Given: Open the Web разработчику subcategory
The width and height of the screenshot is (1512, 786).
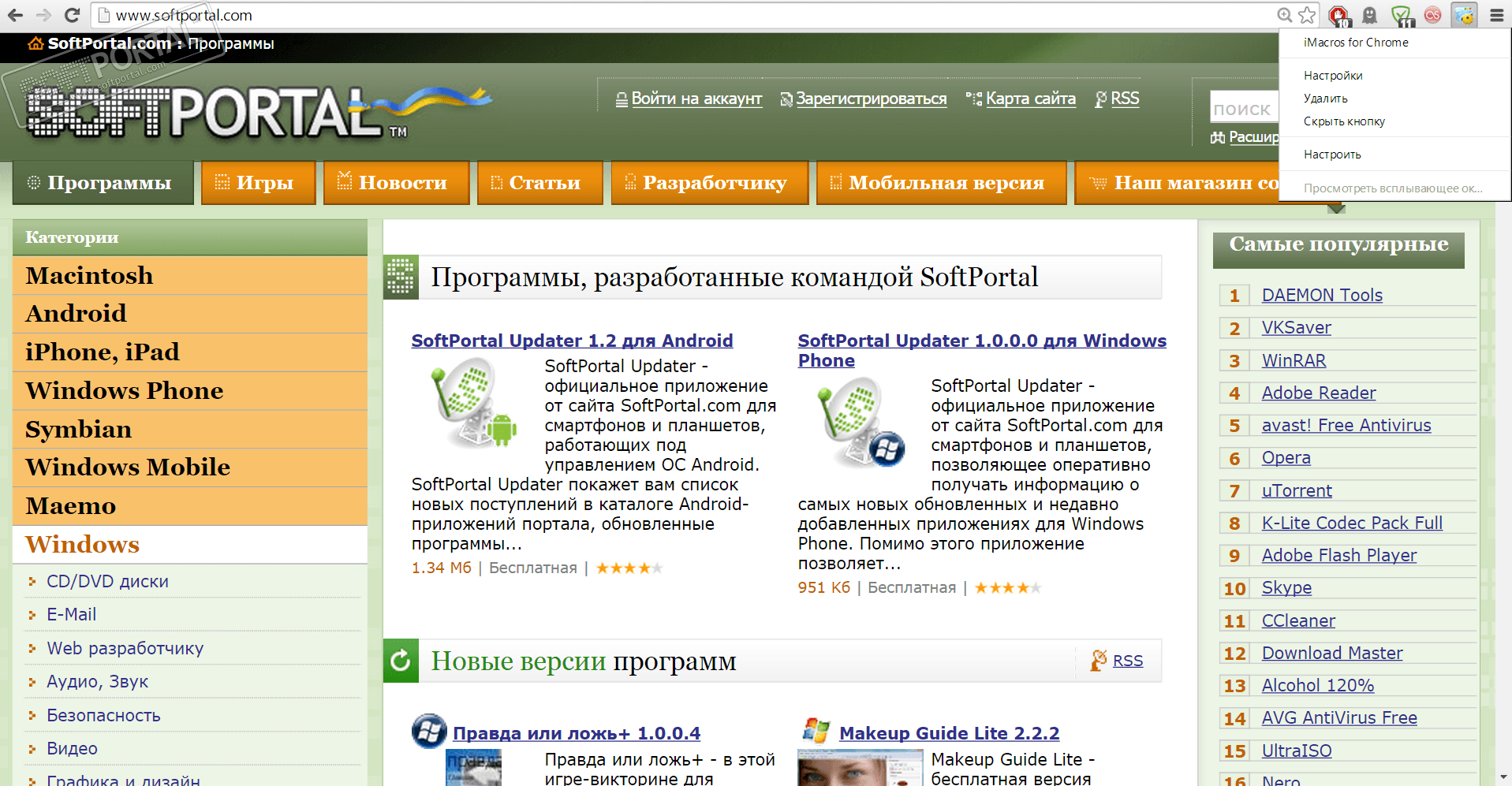Looking at the screenshot, I should coord(125,648).
